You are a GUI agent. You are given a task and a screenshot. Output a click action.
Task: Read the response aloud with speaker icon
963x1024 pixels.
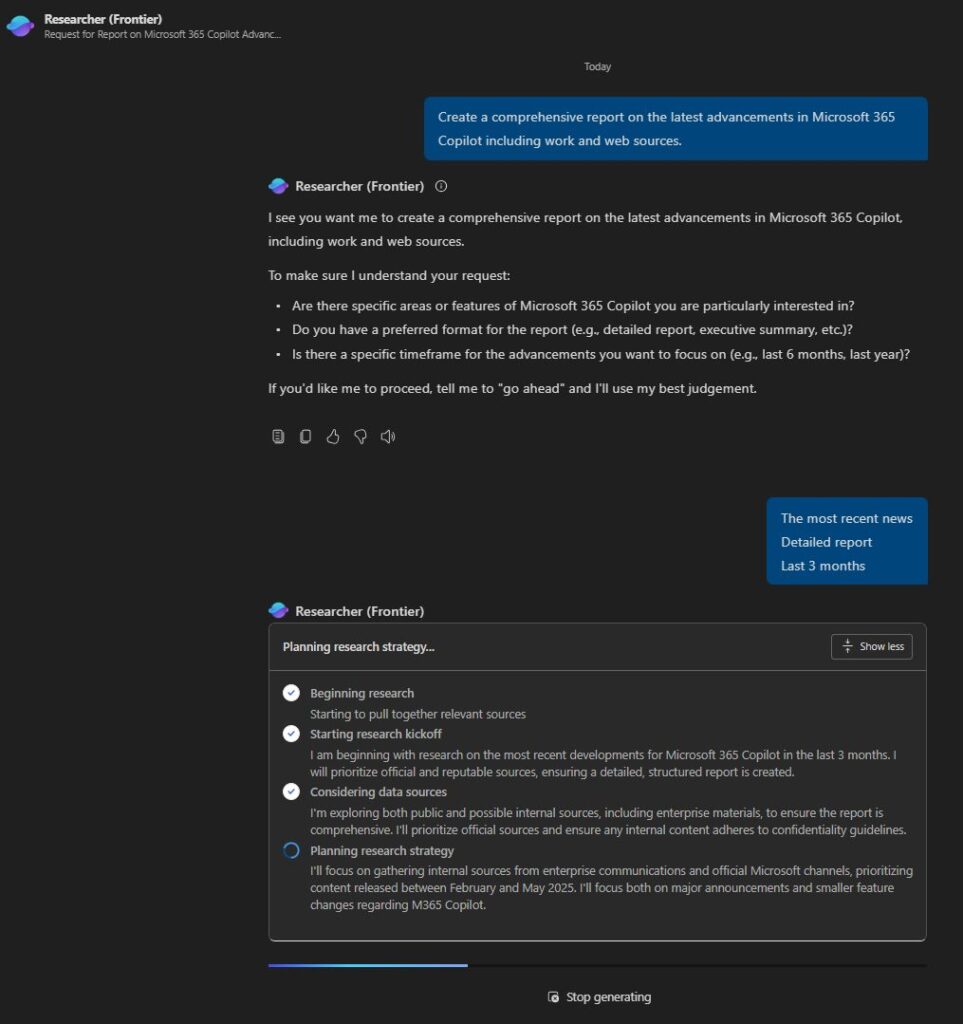tap(388, 436)
